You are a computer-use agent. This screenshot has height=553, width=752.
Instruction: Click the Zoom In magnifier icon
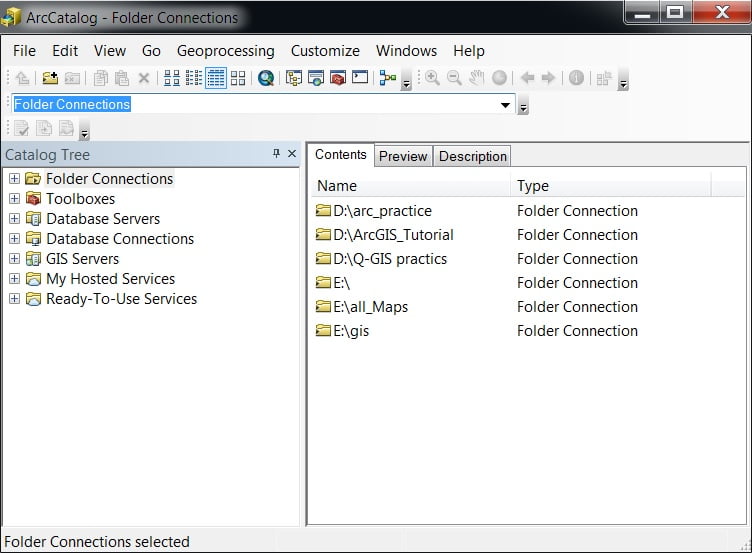(x=433, y=78)
